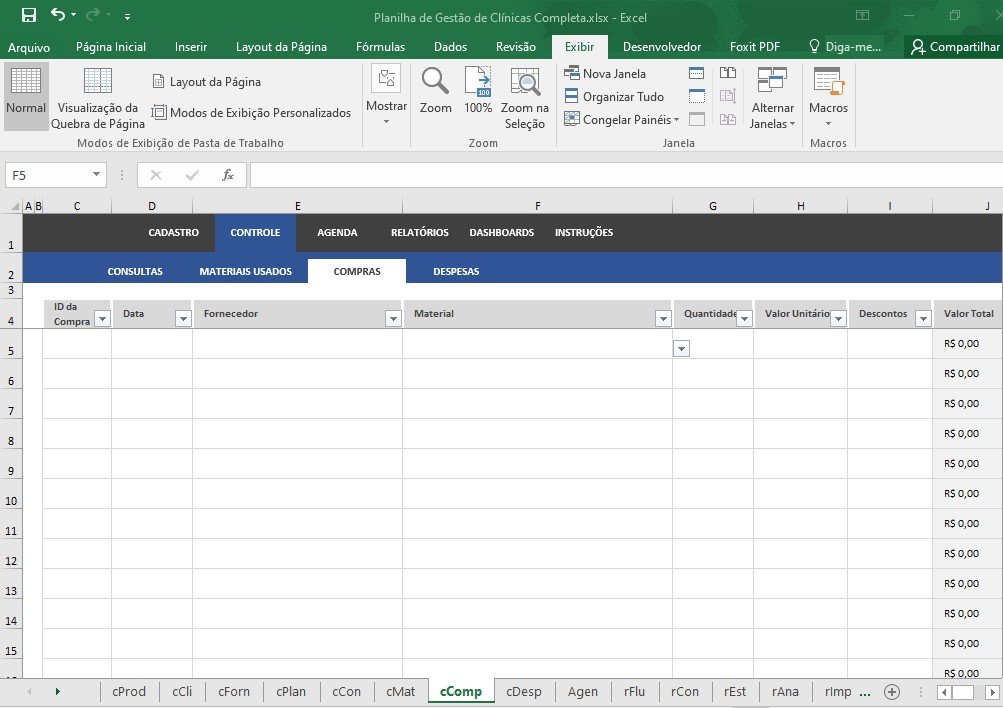Click Organizar Tudo in Janela group
Screen dimensions: 1003x708
[613, 97]
